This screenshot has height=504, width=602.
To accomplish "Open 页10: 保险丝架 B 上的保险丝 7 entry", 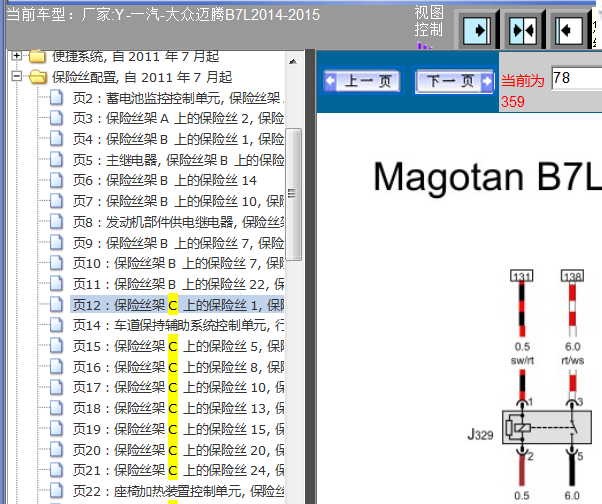I will [x=179, y=264].
